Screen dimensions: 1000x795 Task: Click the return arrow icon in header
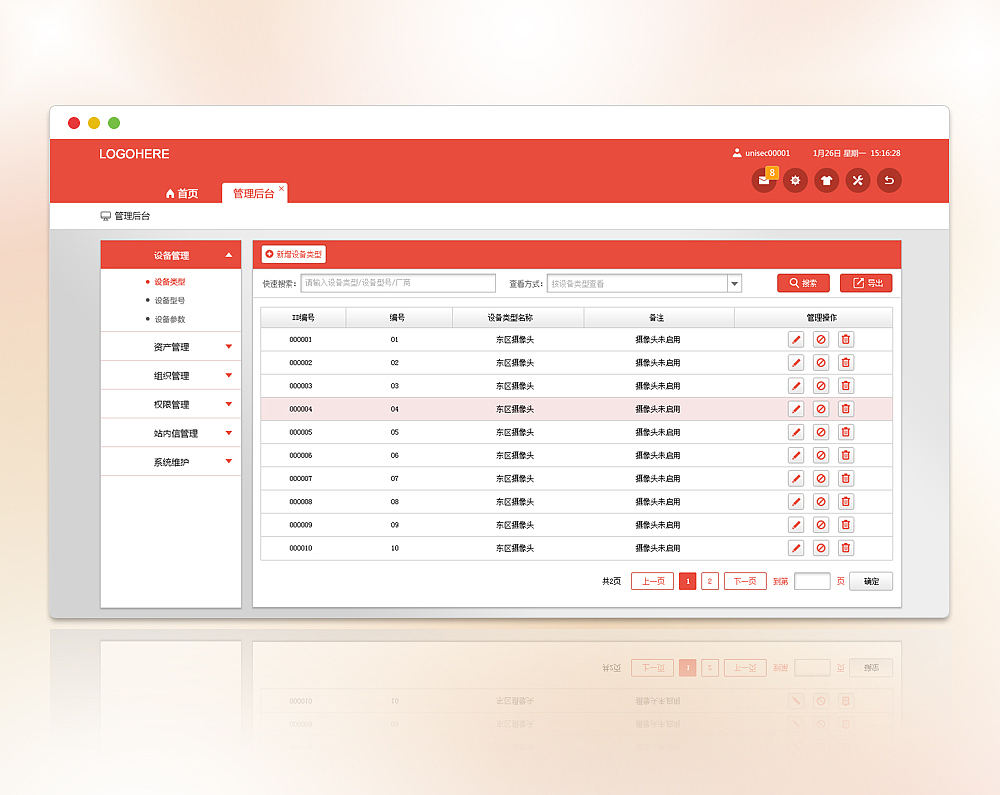pyautogui.click(x=889, y=180)
